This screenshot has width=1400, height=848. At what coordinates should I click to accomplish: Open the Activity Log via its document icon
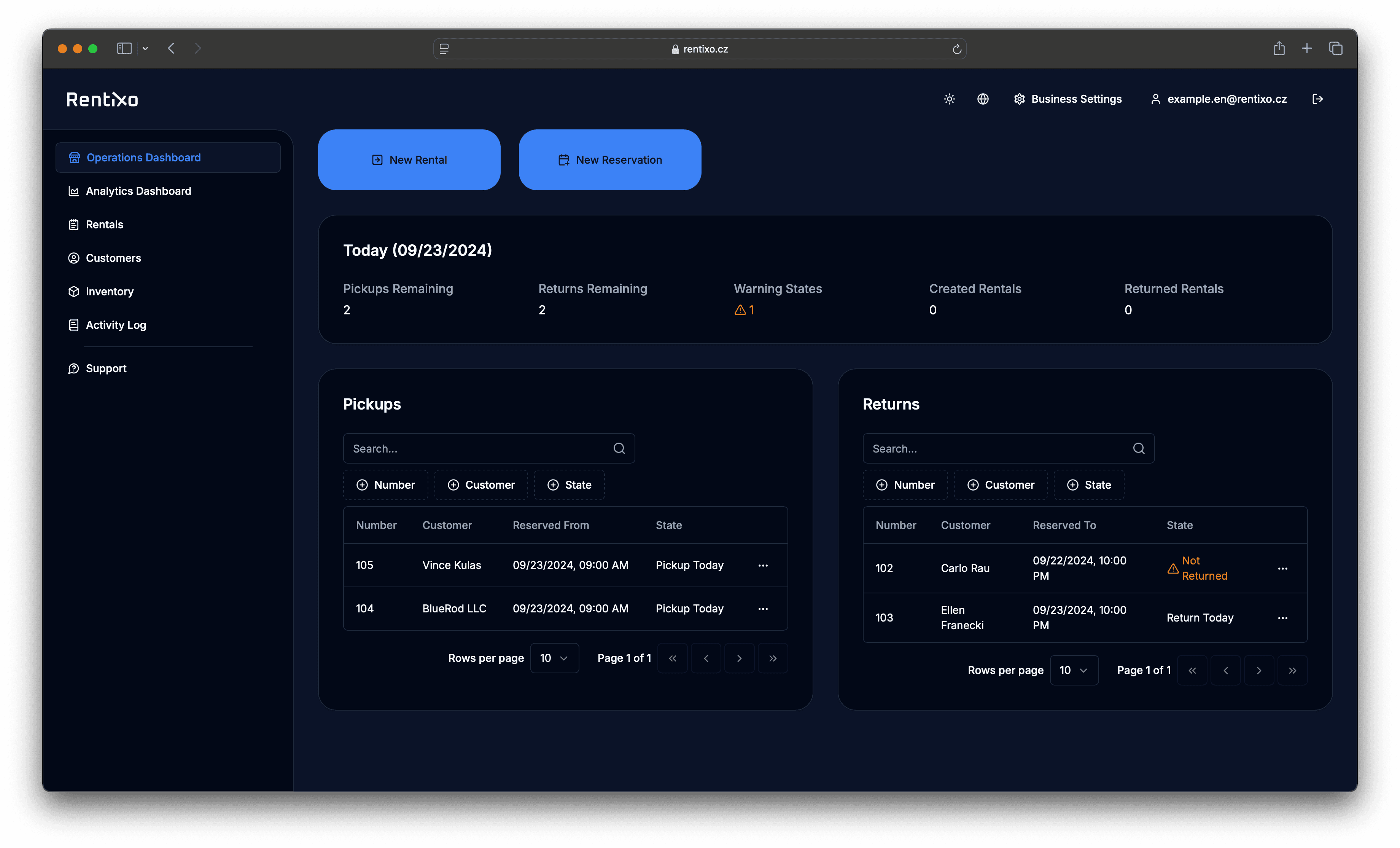(74, 325)
